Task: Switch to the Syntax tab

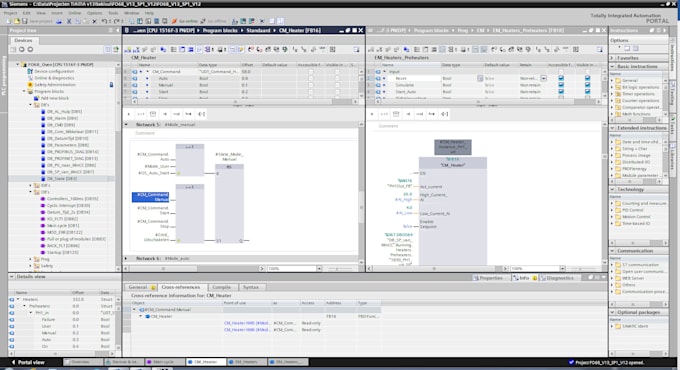Action: click(251, 288)
